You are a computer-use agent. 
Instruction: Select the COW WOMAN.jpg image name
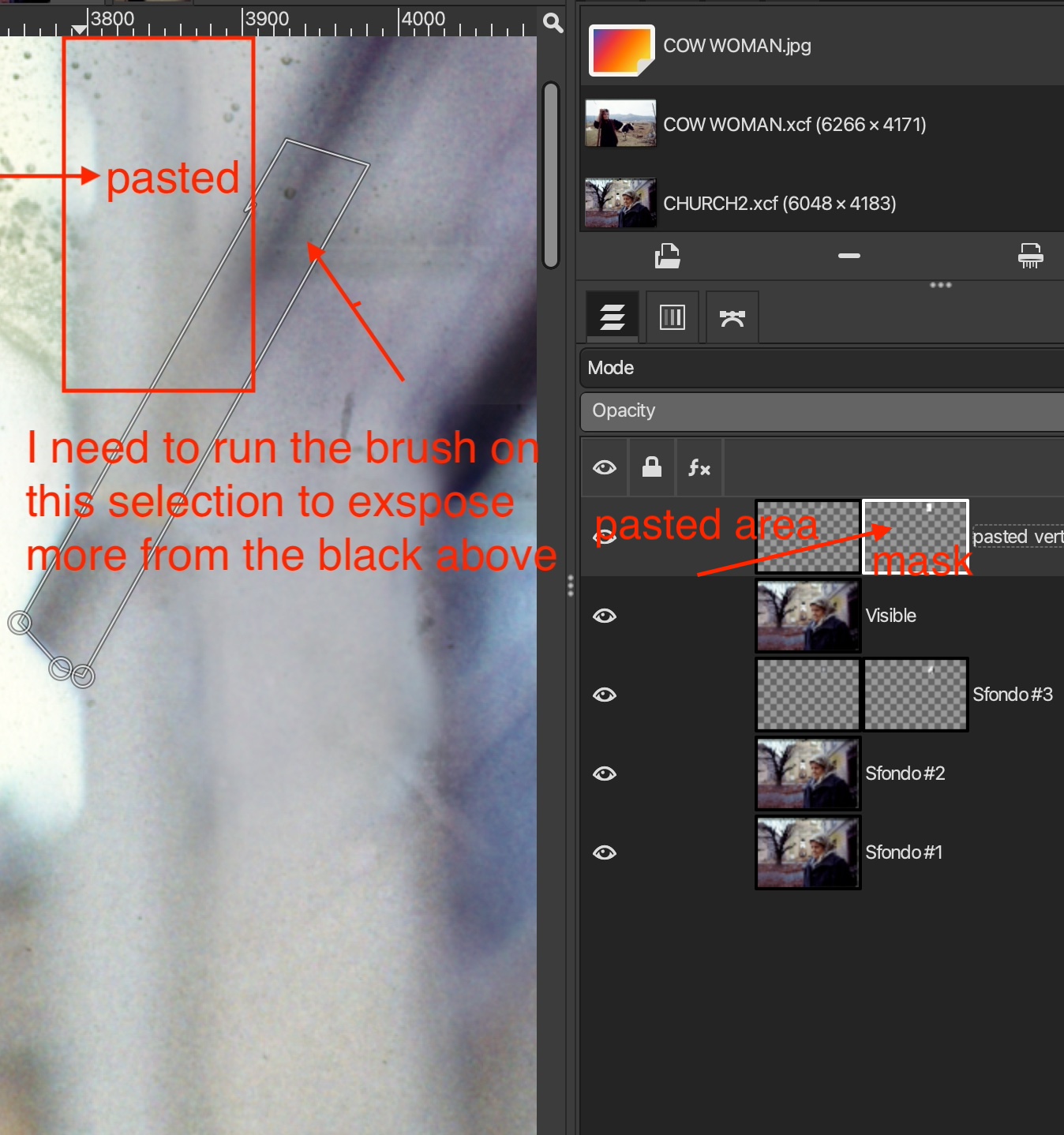click(x=736, y=46)
